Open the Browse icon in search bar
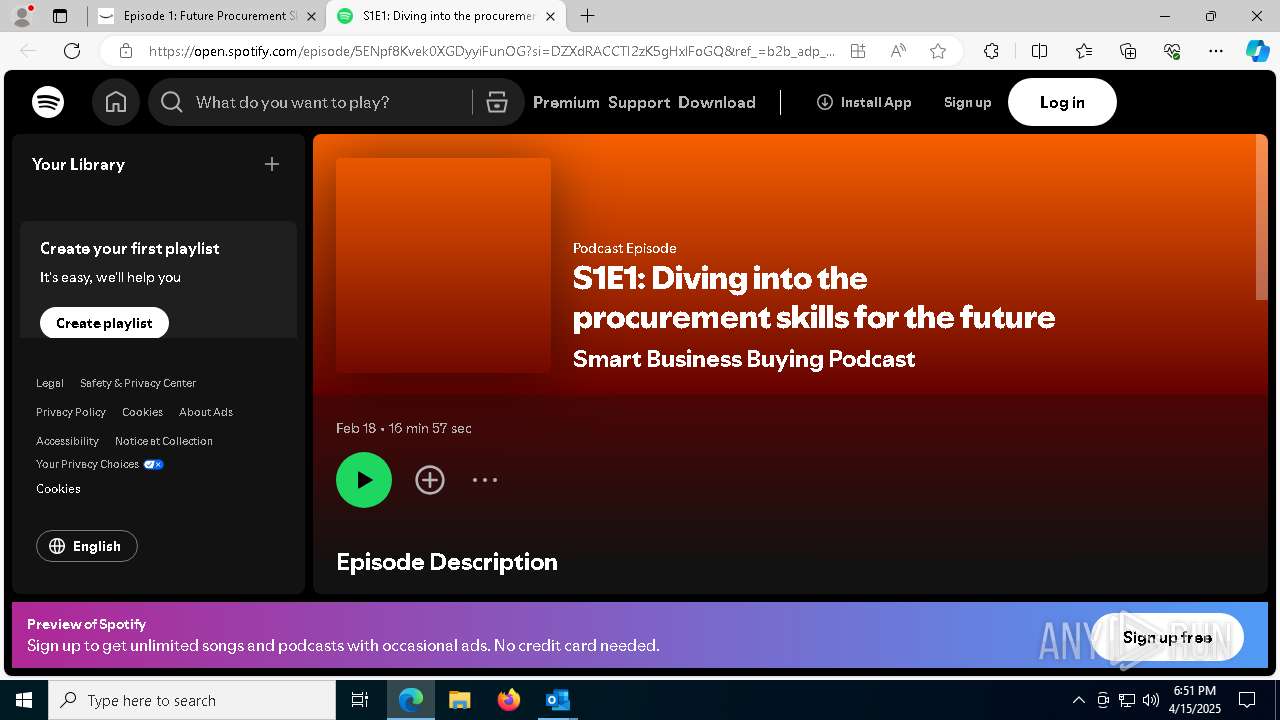Screen dimensions: 1280x720 coord(497,102)
